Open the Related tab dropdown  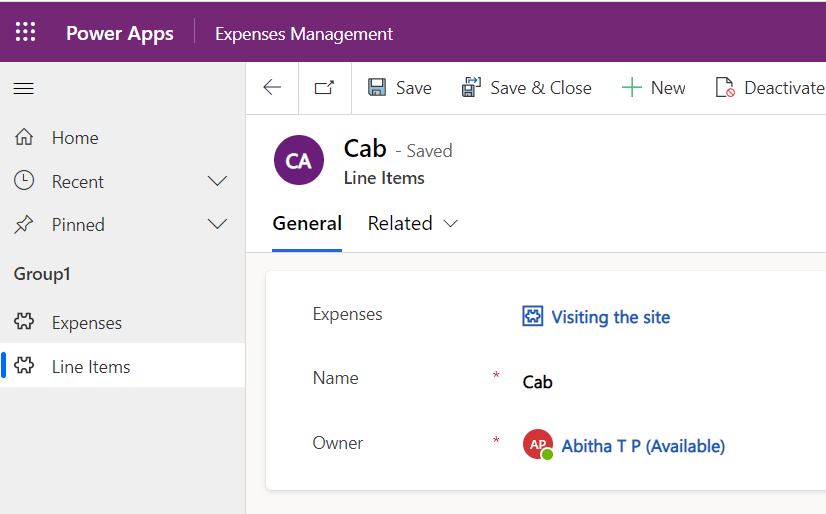tap(412, 224)
